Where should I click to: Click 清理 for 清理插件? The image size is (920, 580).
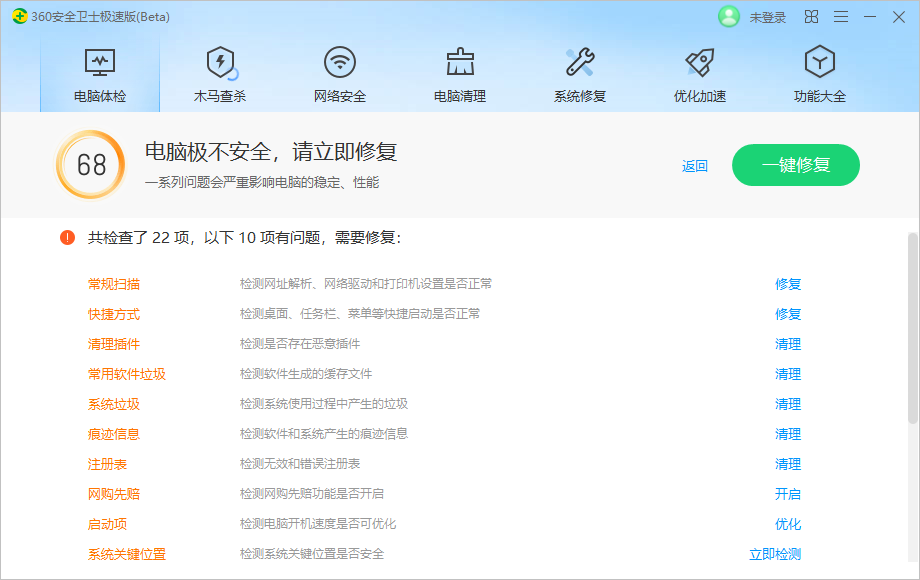[x=788, y=344]
